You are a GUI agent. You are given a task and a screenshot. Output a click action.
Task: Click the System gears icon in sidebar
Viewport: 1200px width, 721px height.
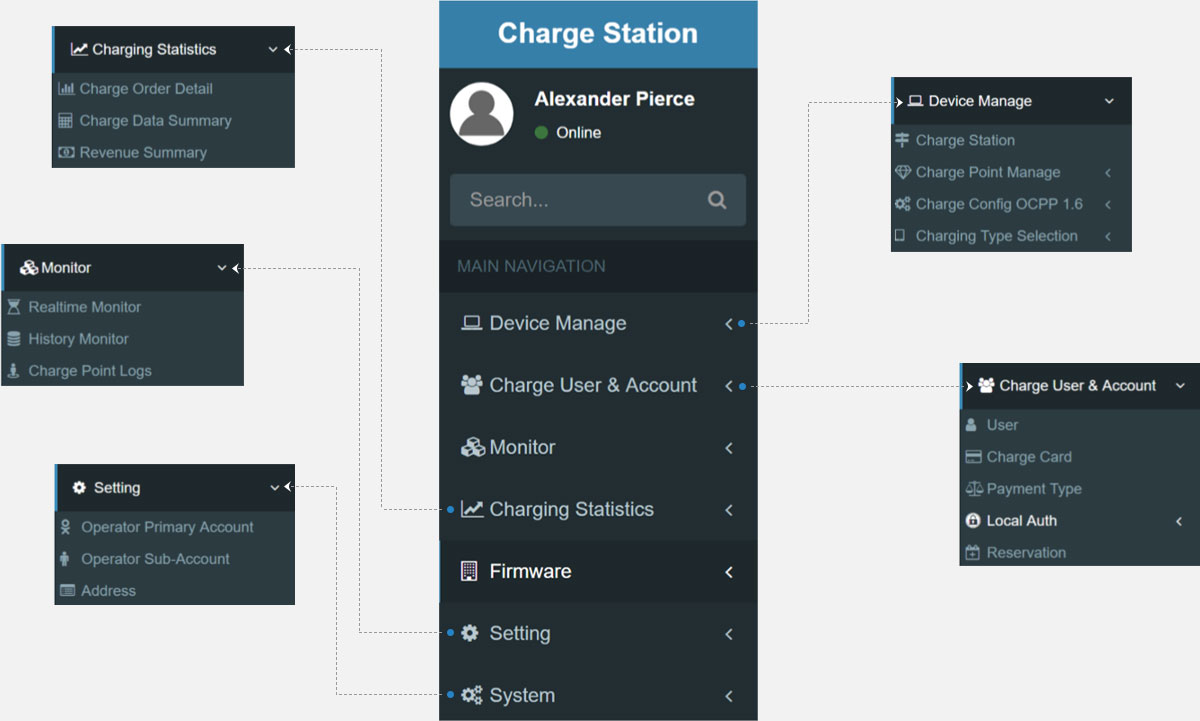[x=471, y=695]
